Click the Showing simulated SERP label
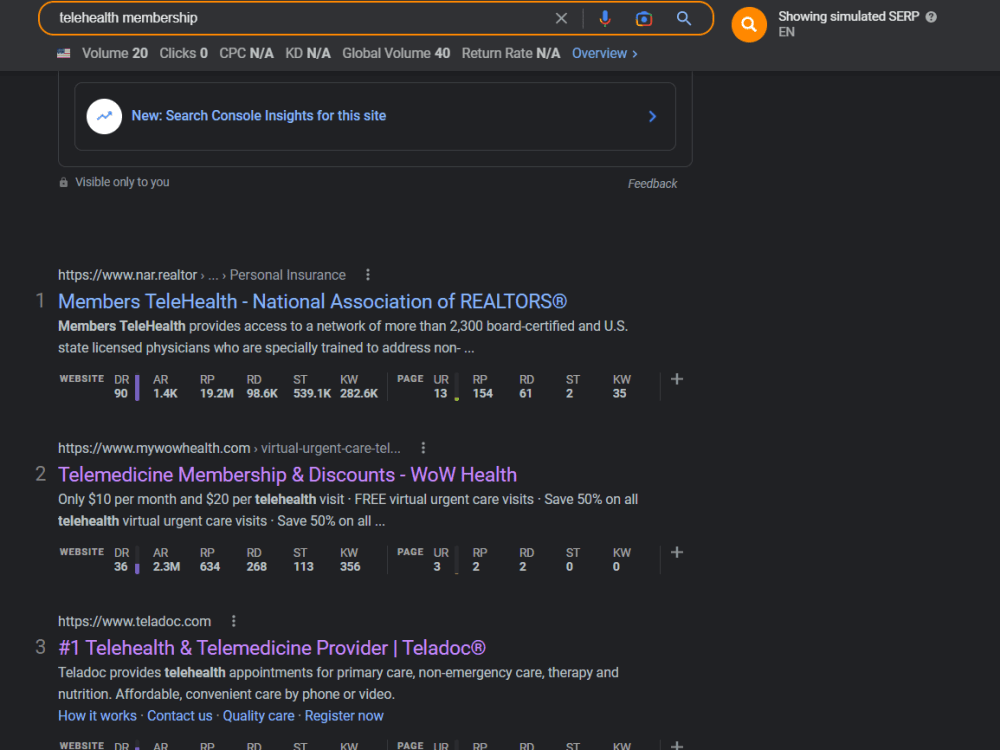This screenshot has width=1000, height=750. pyautogui.click(x=849, y=17)
